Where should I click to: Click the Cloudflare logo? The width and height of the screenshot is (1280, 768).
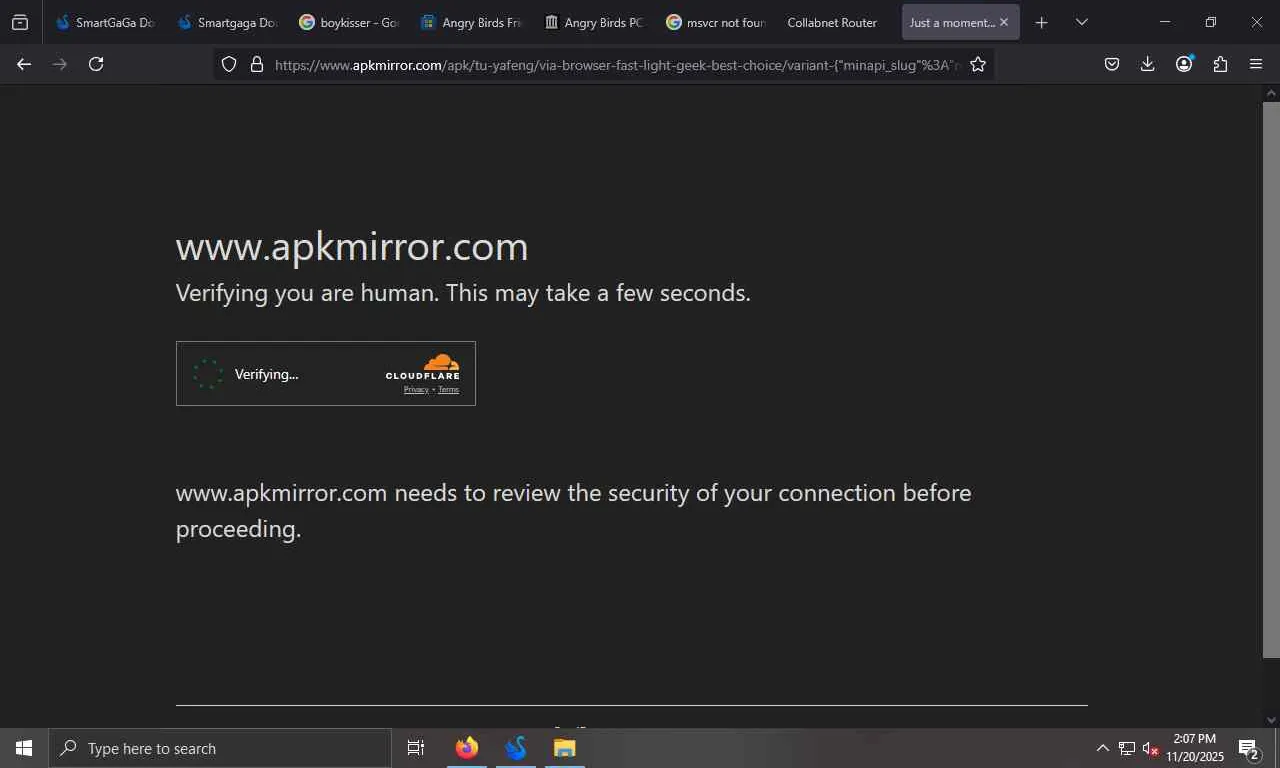tap(423, 366)
